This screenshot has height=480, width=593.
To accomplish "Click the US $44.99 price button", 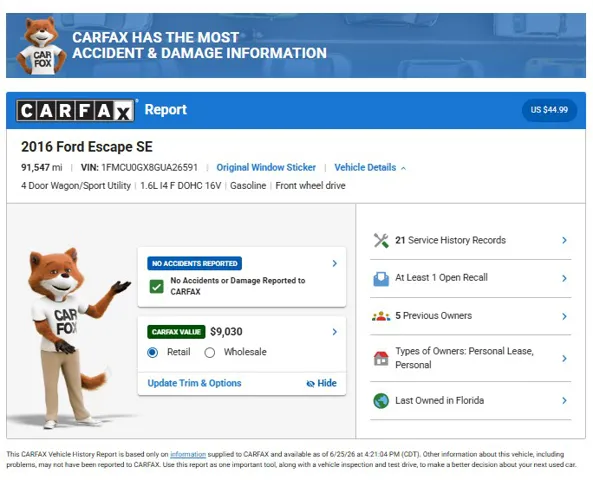I will pyautogui.click(x=549, y=110).
